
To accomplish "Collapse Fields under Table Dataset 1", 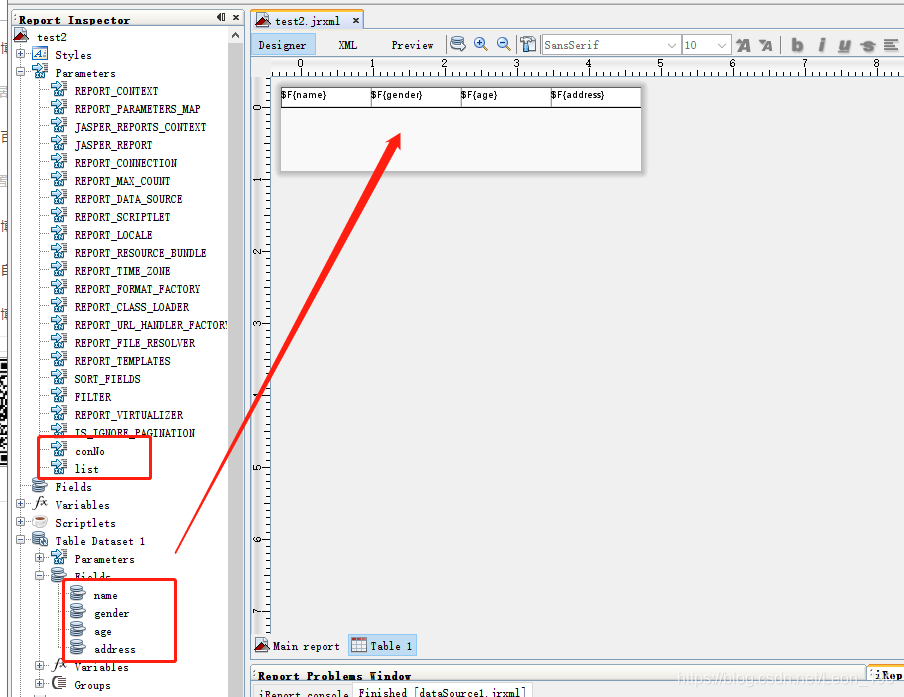I will pos(39,575).
